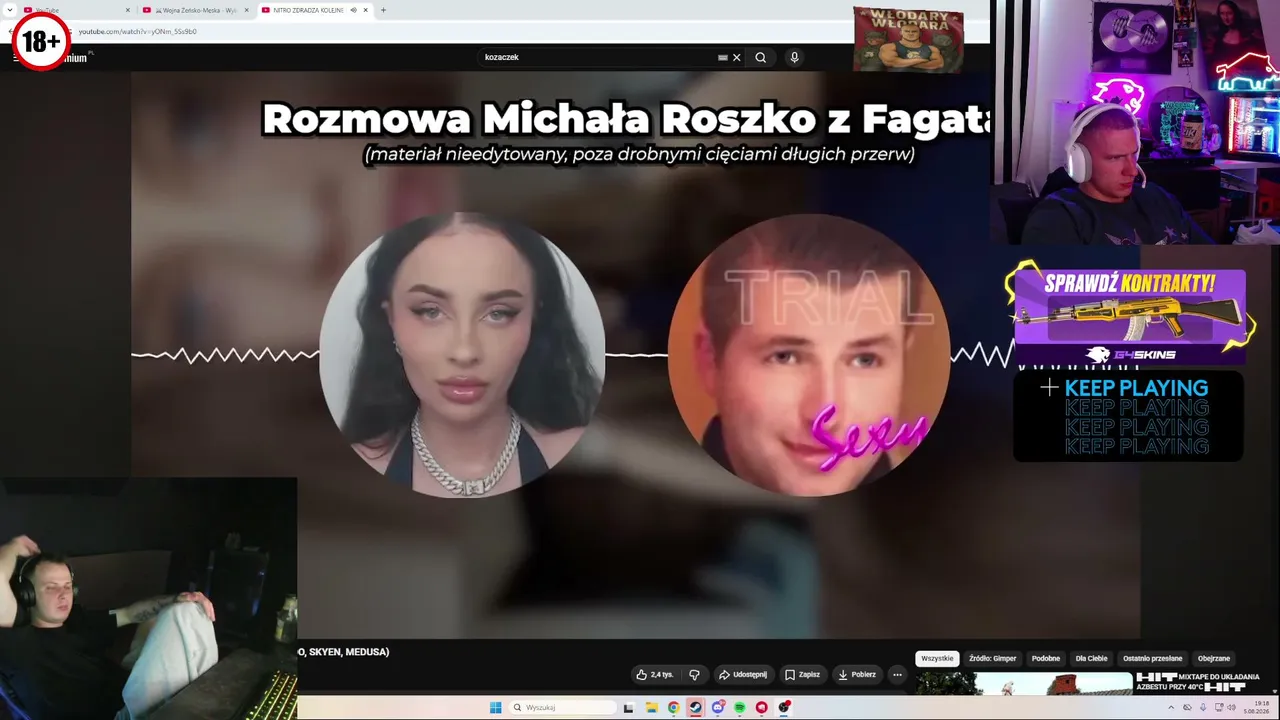Open the dark app icon with red badge on taskbar
Image resolution: width=1280 pixels, height=720 pixels.
[x=784, y=707]
